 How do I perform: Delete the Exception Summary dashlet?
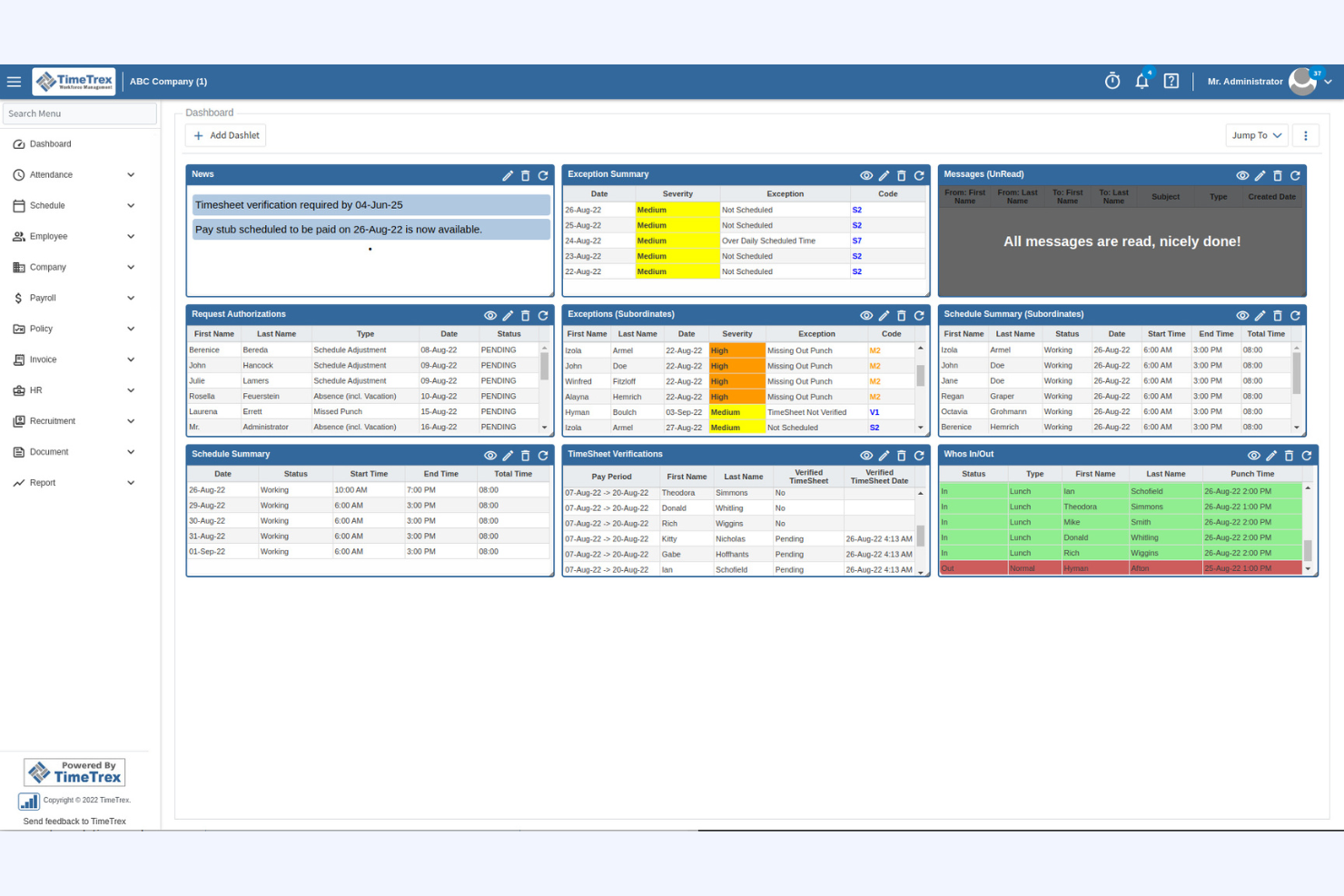901,174
